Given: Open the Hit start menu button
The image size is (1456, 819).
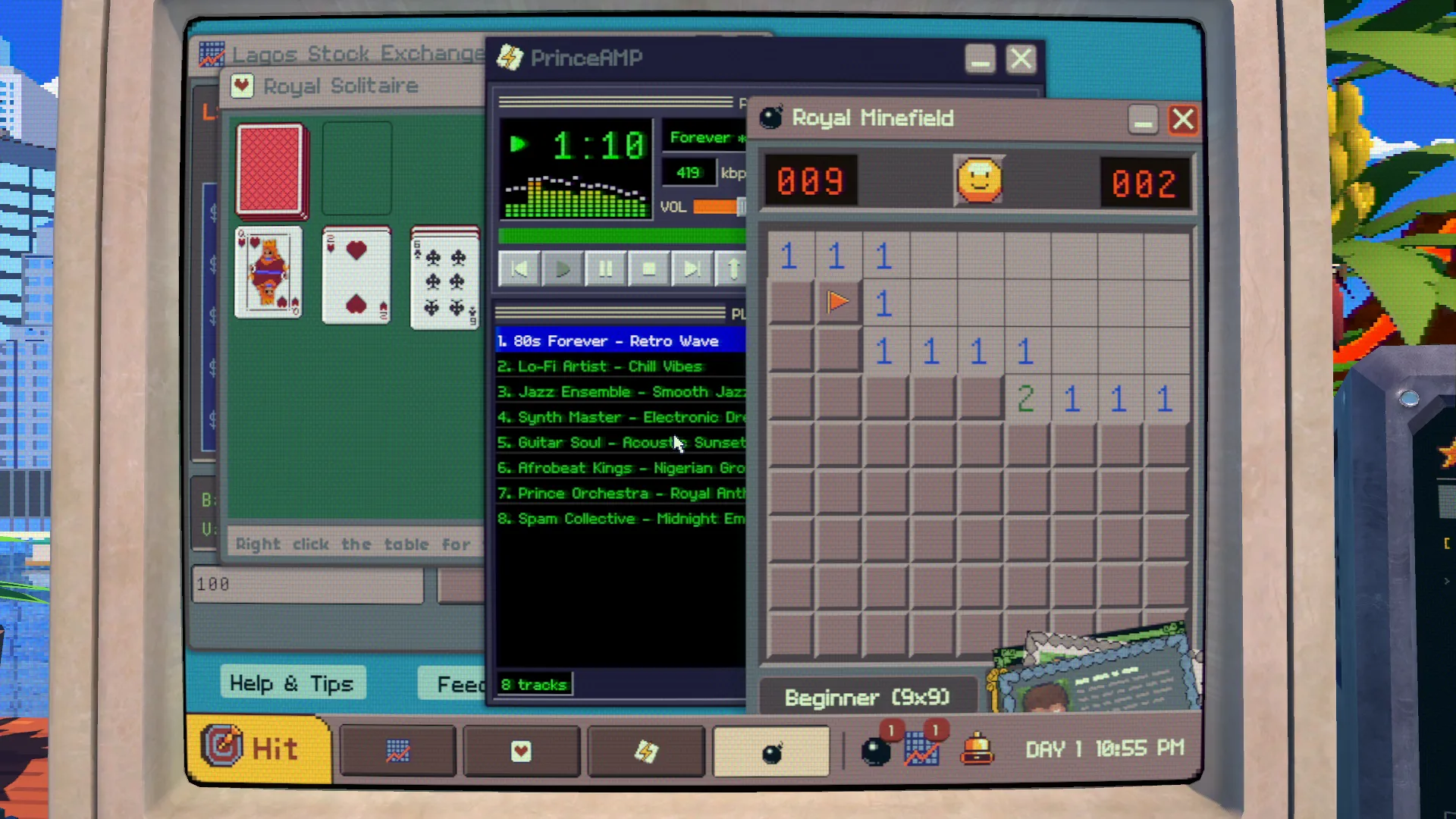Looking at the screenshot, I should point(258,749).
